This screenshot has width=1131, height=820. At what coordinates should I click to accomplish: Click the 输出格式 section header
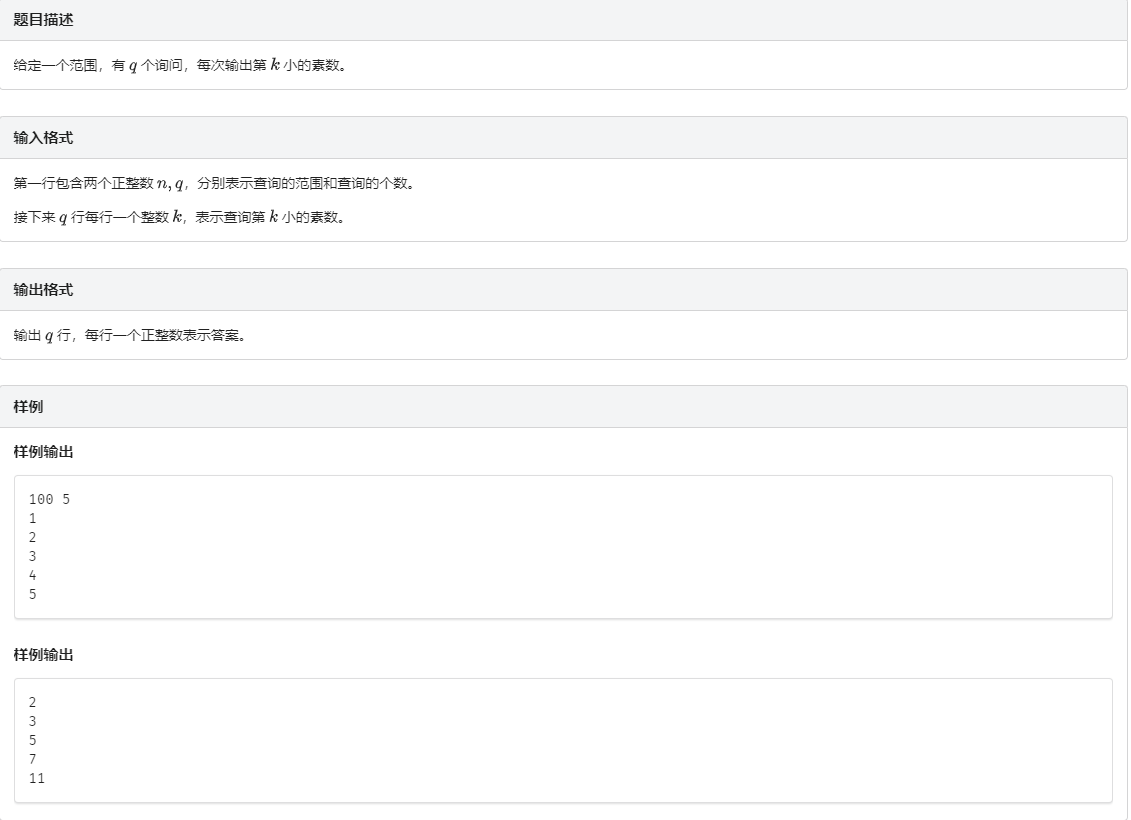click(x=44, y=290)
